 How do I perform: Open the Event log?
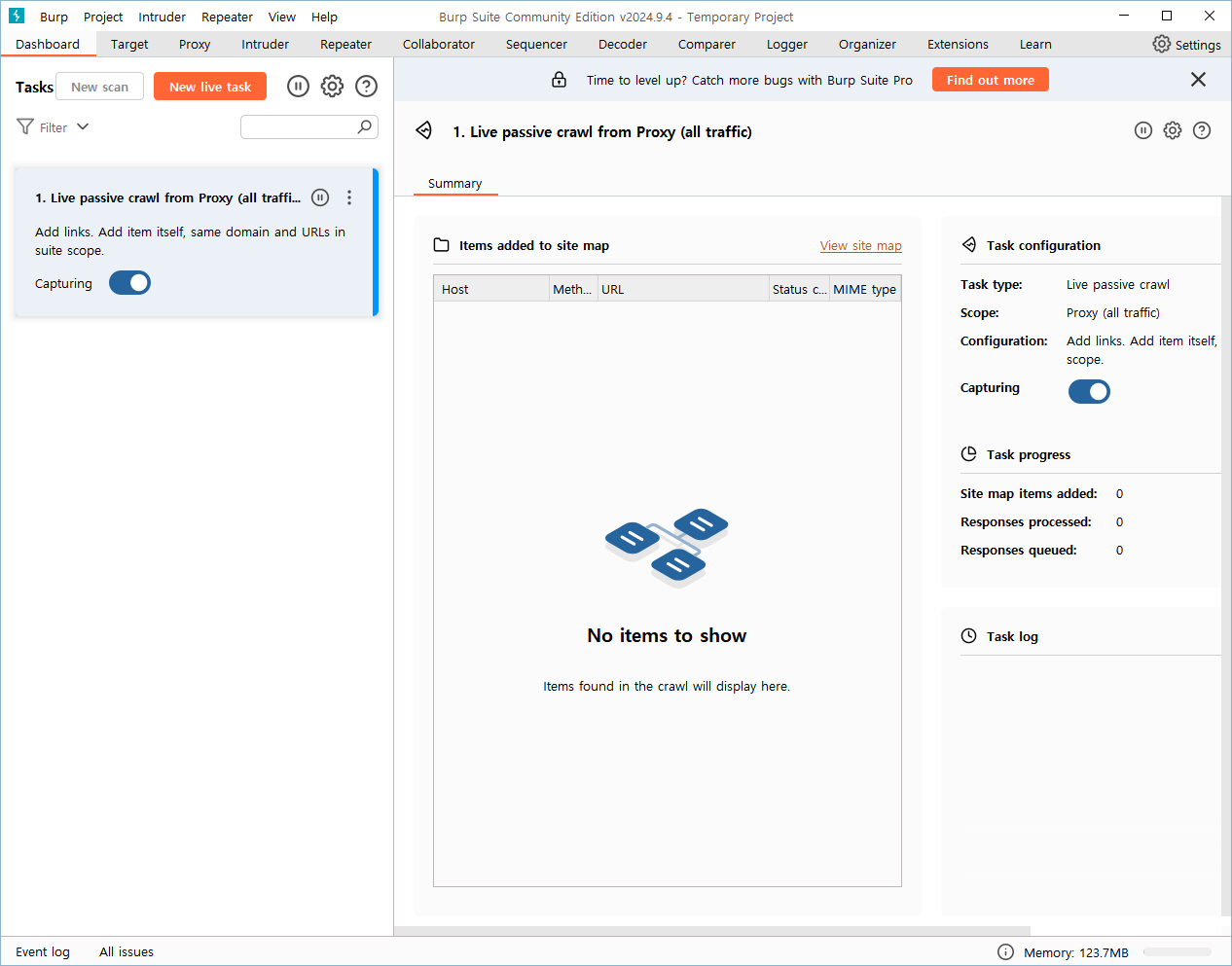[x=43, y=951]
